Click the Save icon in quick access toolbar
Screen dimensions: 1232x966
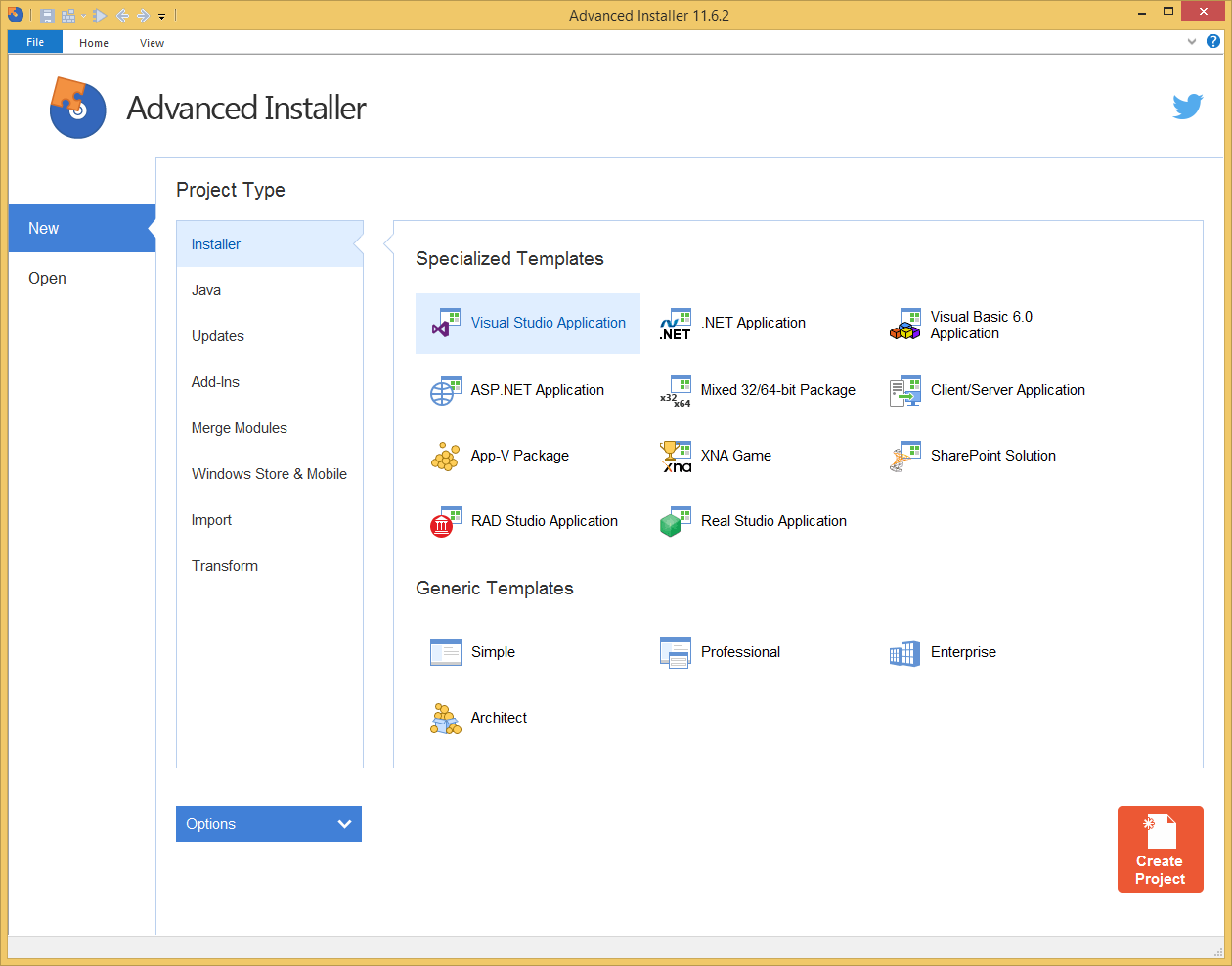pyautogui.click(x=47, y=16)
